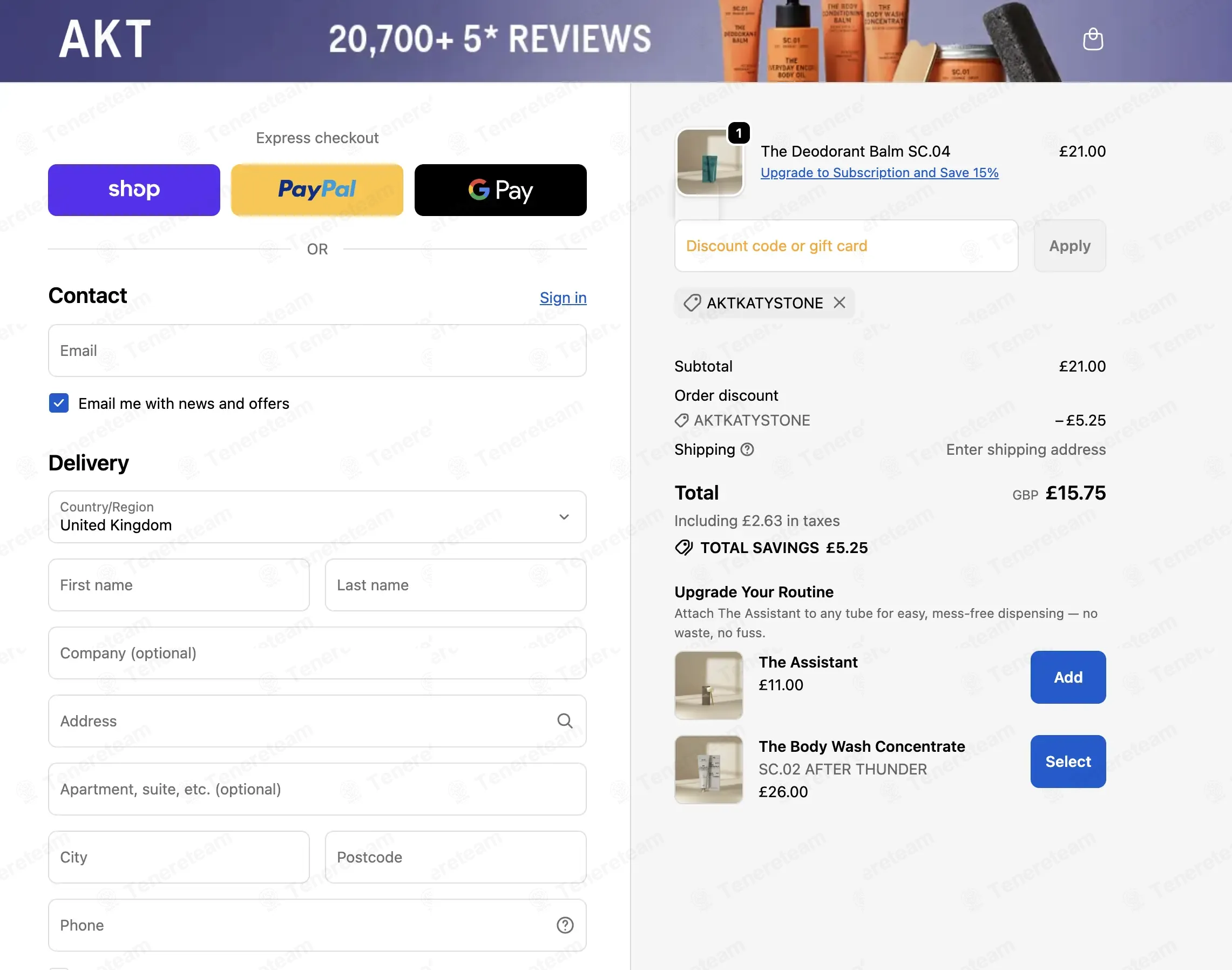Click The Assistant product thumbnail

click(x=708, y=685)
